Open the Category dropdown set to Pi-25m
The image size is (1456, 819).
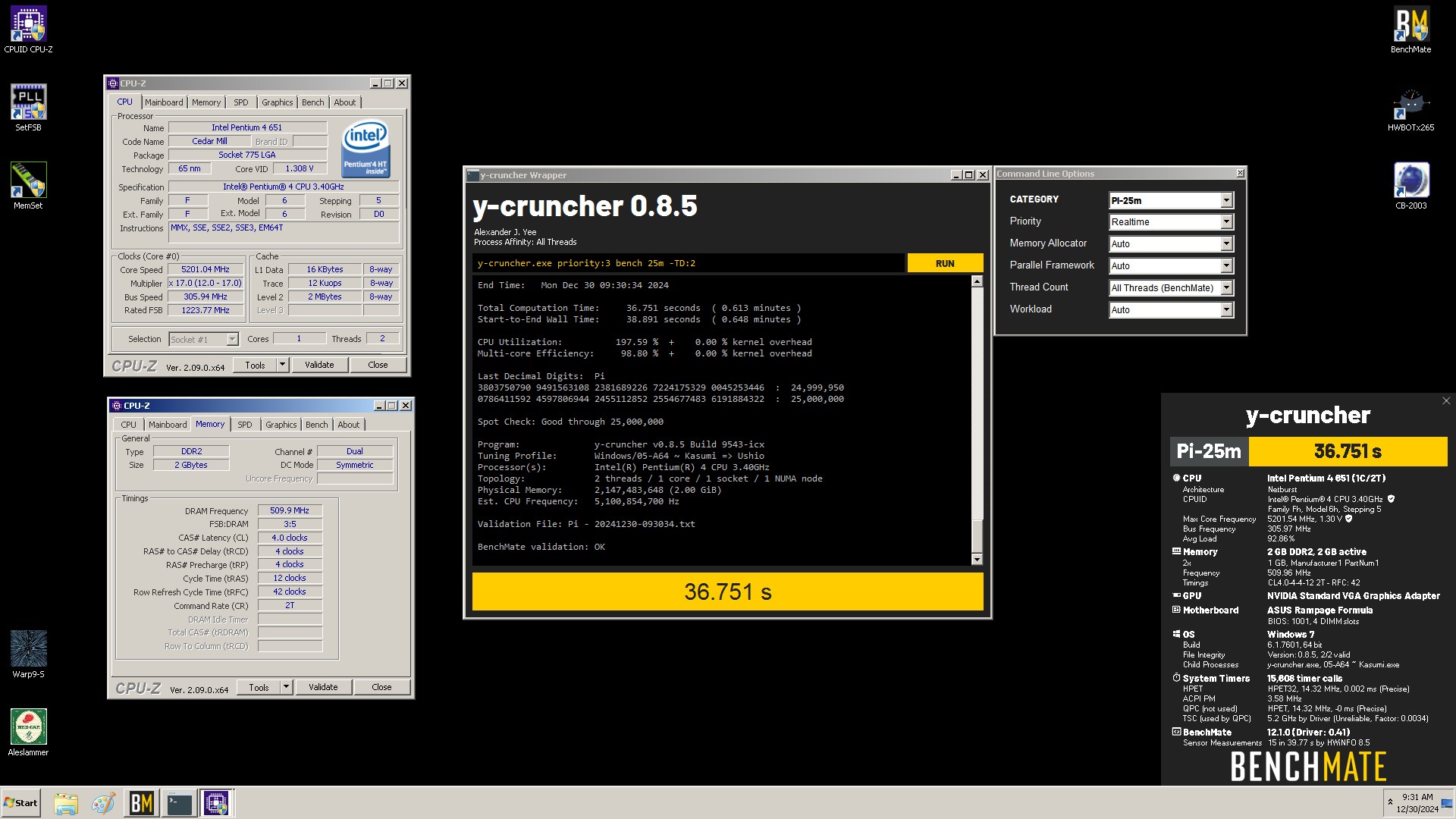1171,200
